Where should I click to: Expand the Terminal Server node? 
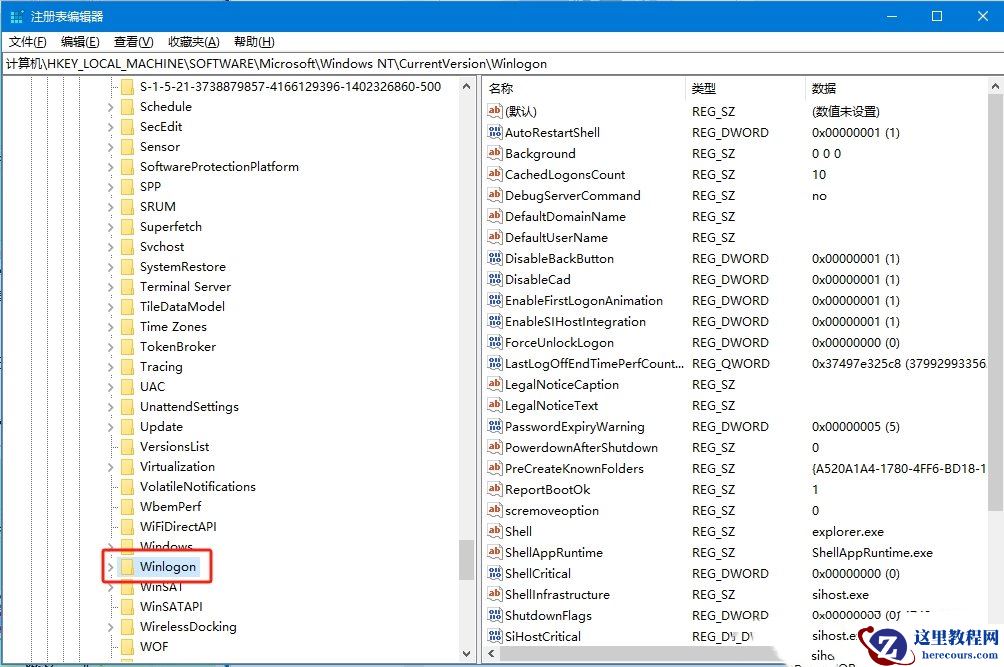(109, 287)
